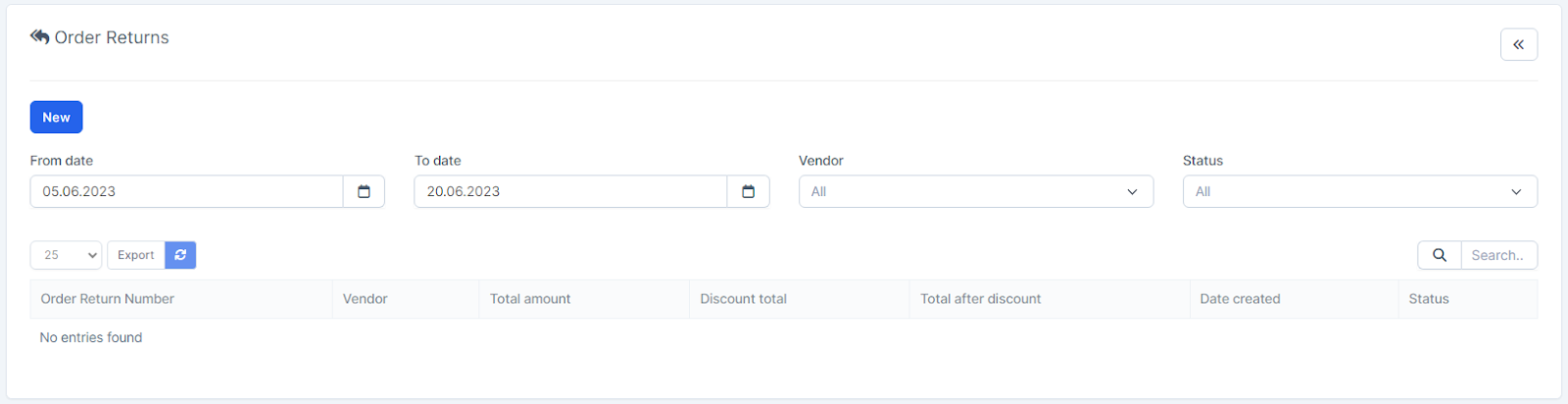Create a New order return
Screen dimensions: 1568x404
[x=56, y=118]
